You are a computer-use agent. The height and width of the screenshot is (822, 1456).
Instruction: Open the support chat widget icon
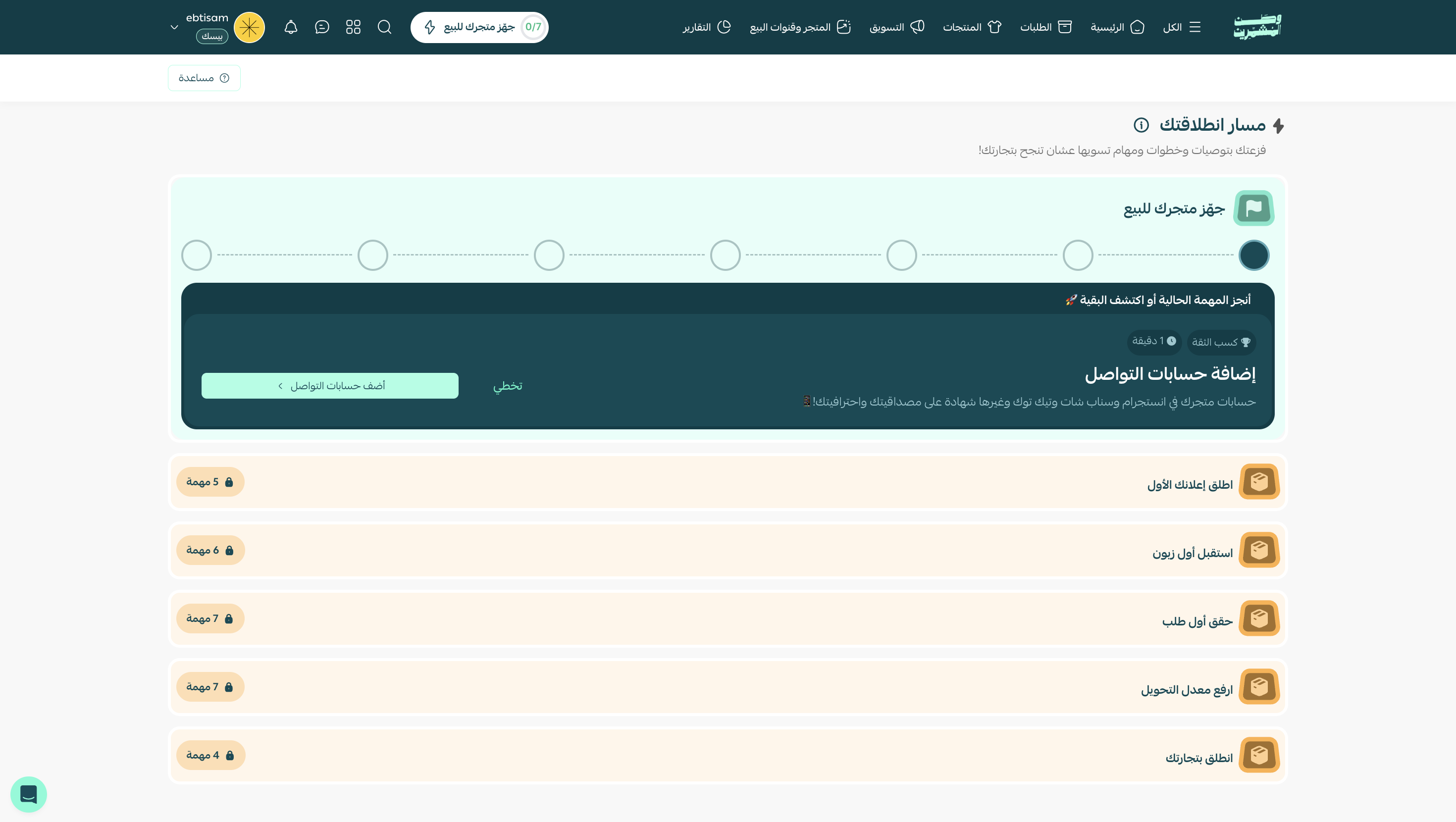pyautogui.click(x=29, y=794)
